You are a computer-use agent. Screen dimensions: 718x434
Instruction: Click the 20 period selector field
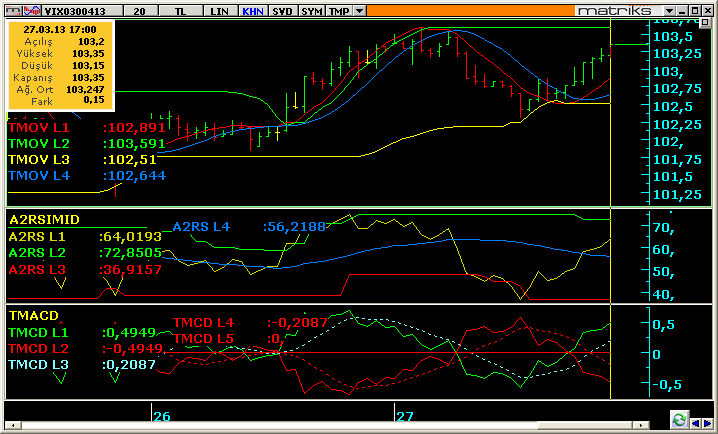click(141, 9)
